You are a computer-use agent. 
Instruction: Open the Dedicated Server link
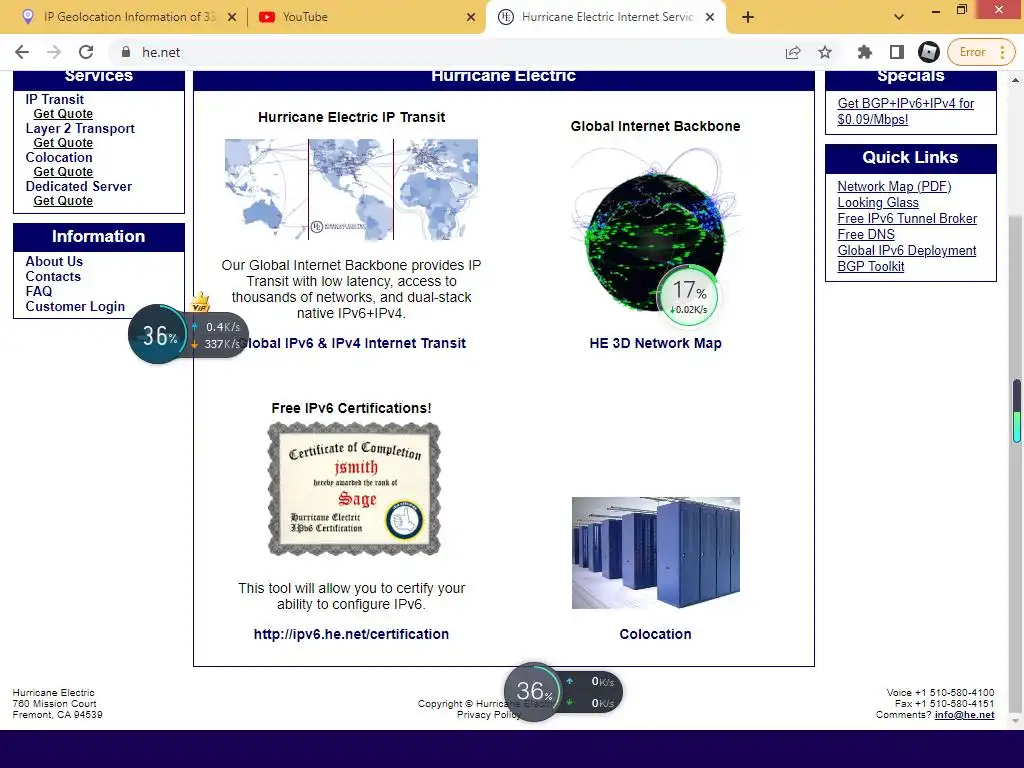click(x=78, y=186)
